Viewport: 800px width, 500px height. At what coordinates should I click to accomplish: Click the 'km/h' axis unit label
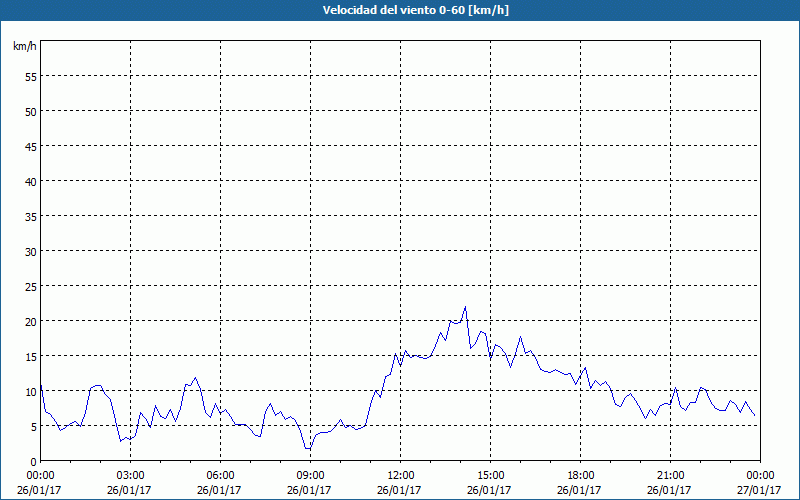pyautogui.click(x=25, y=46)
